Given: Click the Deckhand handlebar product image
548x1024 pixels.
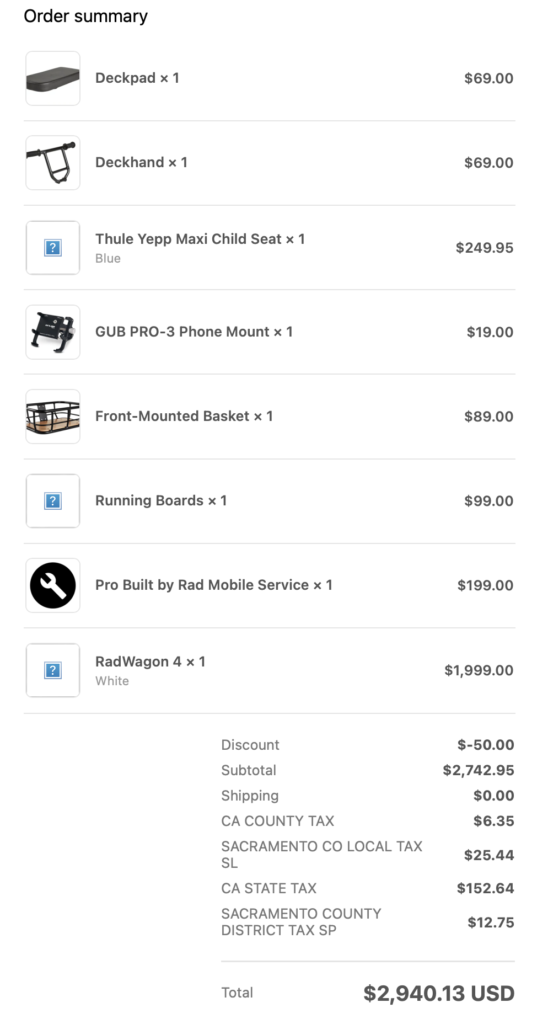Looking at the screenshot, I should tap(53, 163).
